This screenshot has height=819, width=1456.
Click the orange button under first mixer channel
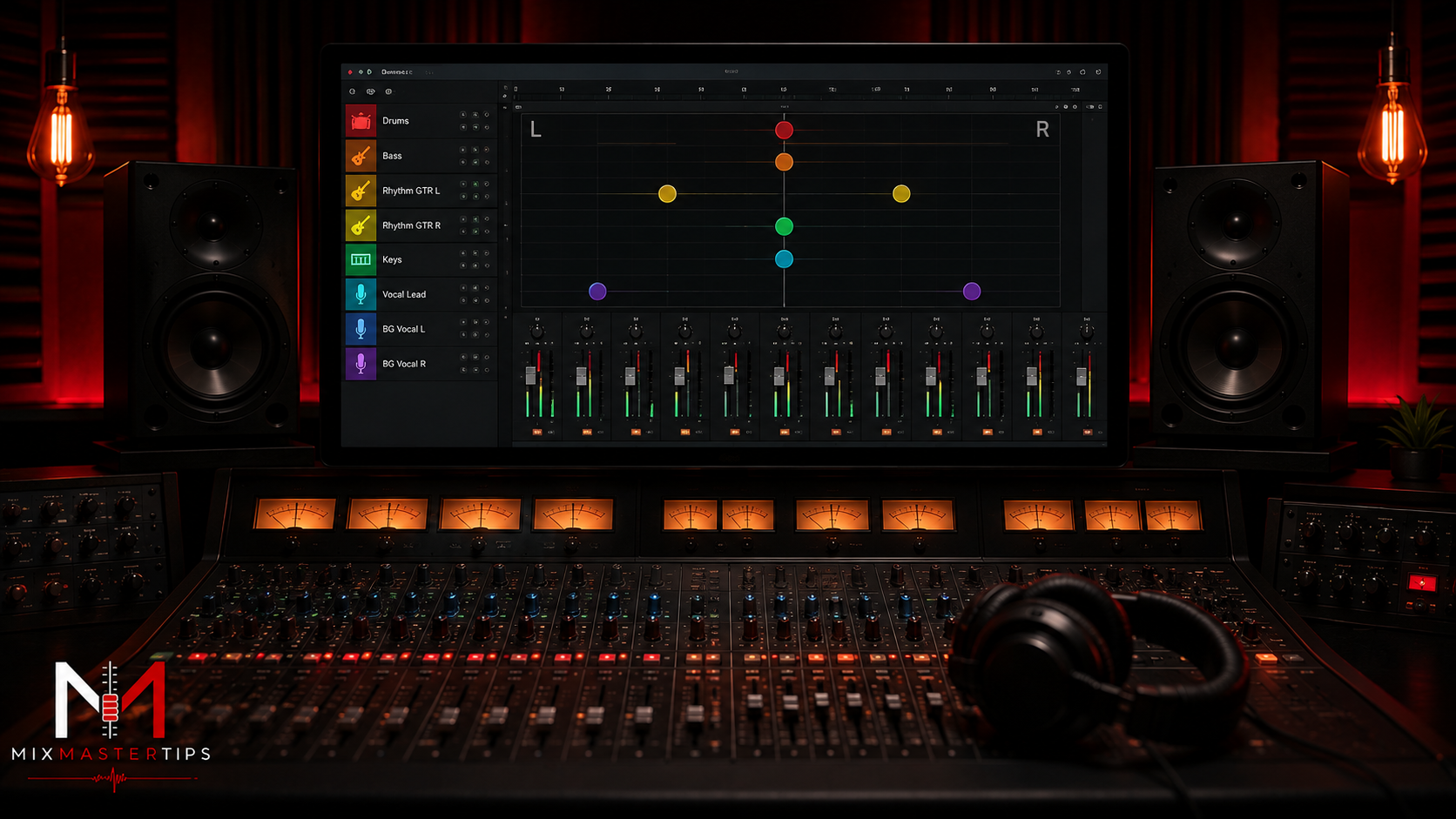pyautogui.click(x=536, y=432)
